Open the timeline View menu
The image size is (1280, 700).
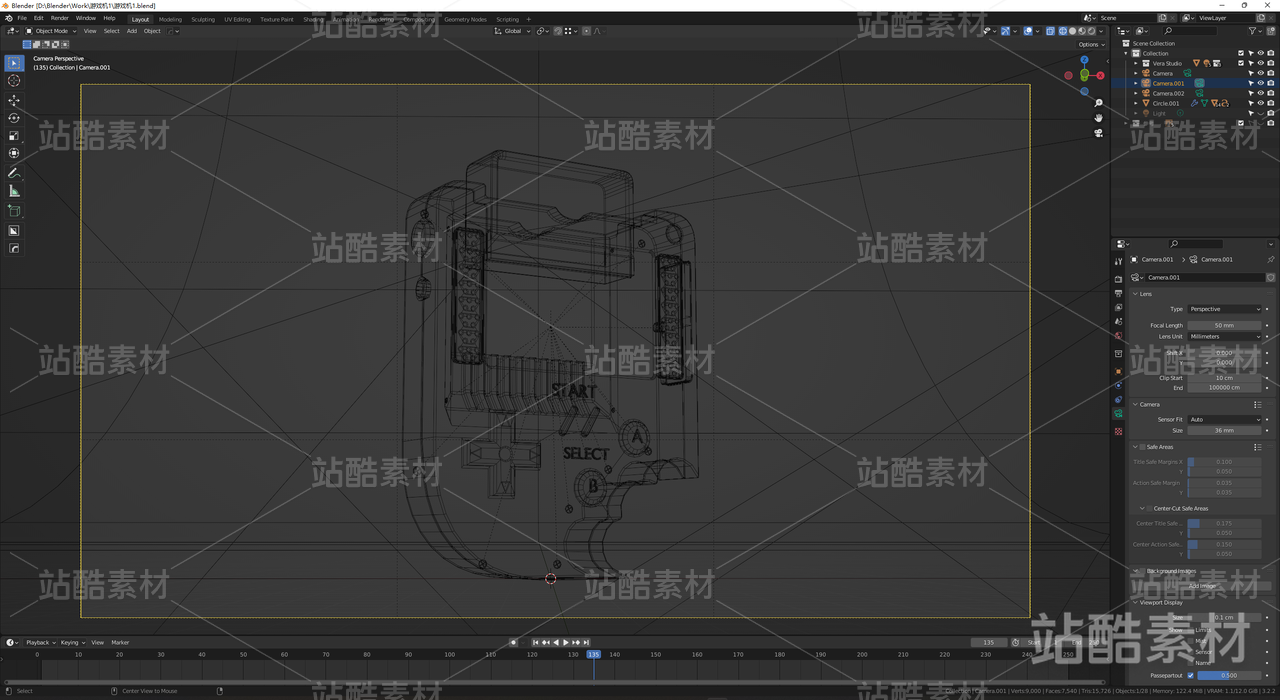(98, 642)
